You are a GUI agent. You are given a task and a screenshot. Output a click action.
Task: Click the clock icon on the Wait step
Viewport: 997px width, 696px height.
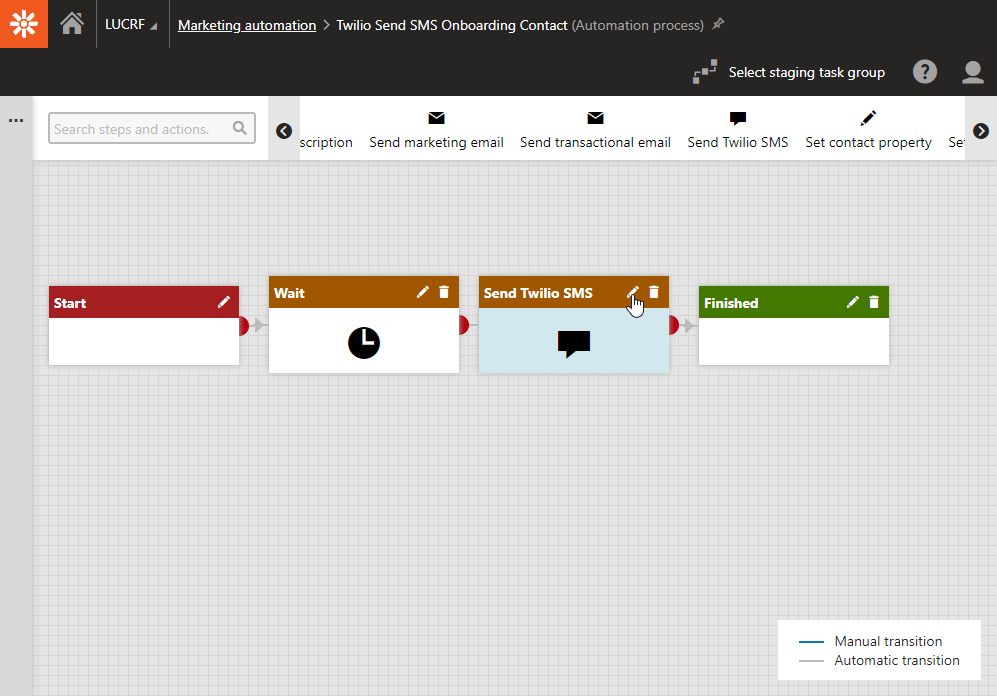pos(363,343)
